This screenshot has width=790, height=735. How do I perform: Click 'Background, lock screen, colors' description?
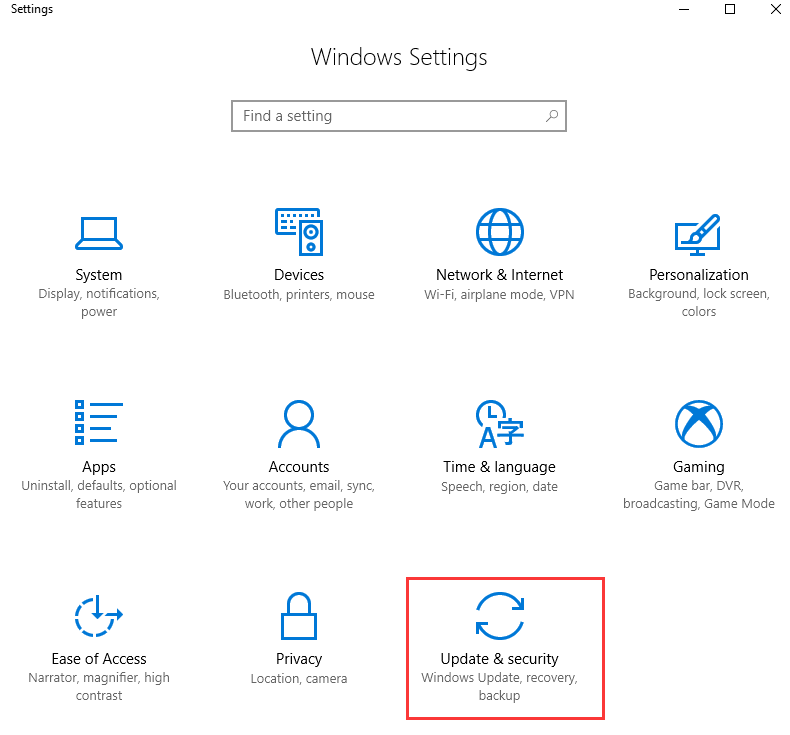[x=698, y=303]
